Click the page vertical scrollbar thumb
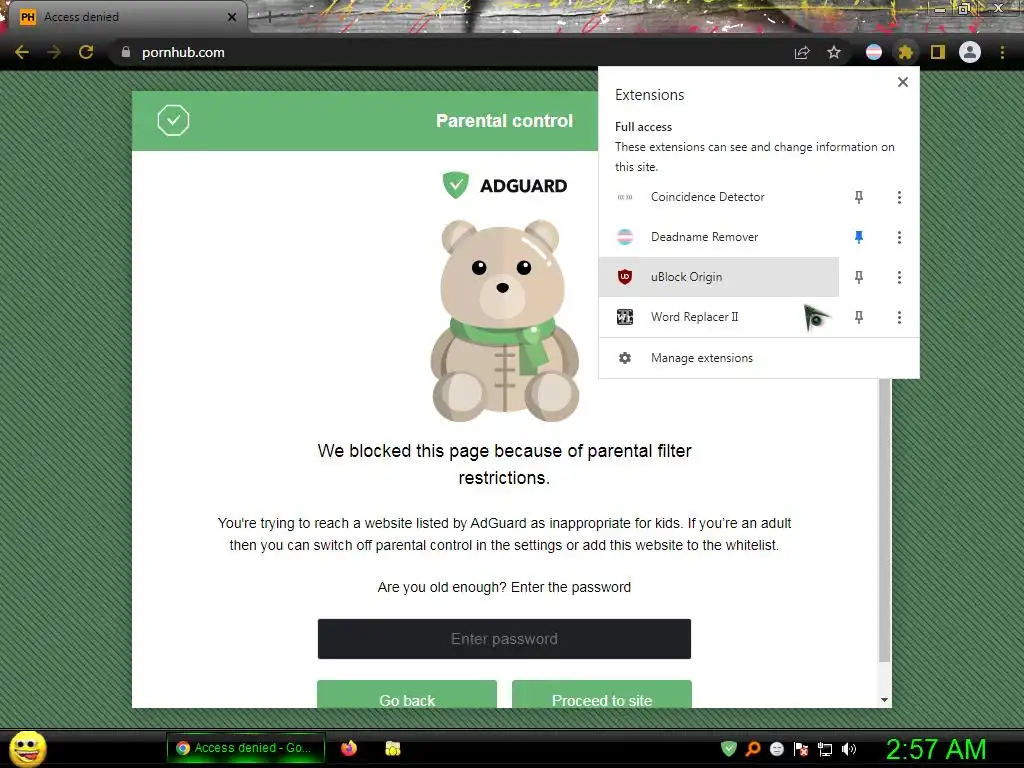Image resolution: width=1024 pixels, height=768 pixels. pyautogui.click(x=884, y=520)
